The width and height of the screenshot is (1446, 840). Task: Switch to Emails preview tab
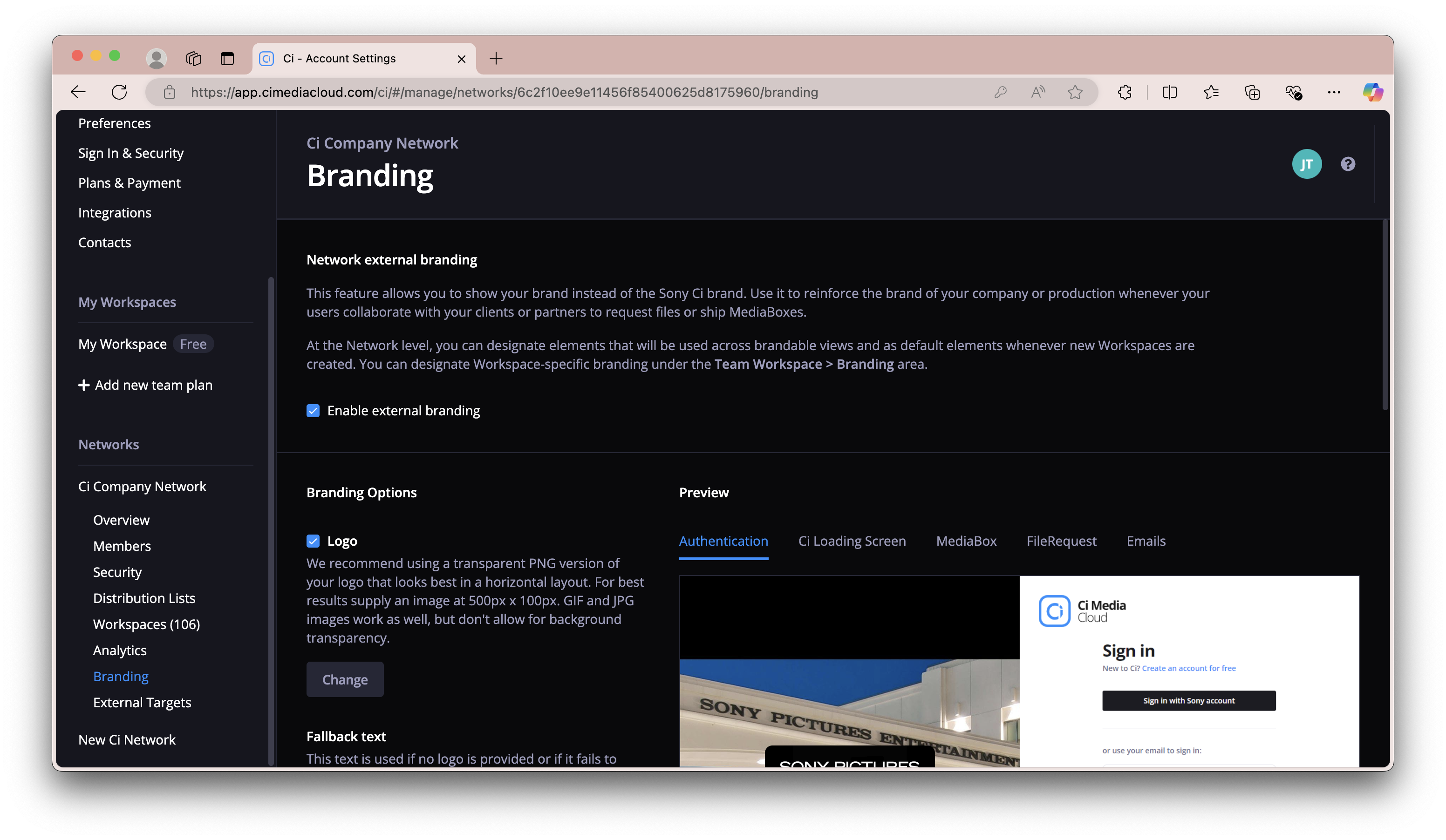(1146, 541)
